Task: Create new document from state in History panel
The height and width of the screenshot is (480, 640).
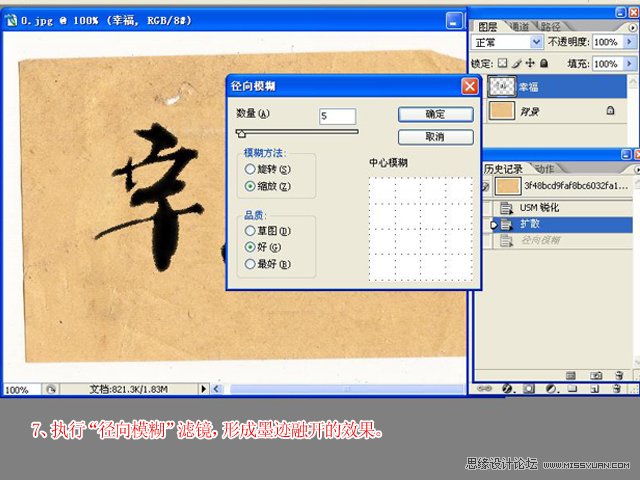Action: tap(571, 375)
